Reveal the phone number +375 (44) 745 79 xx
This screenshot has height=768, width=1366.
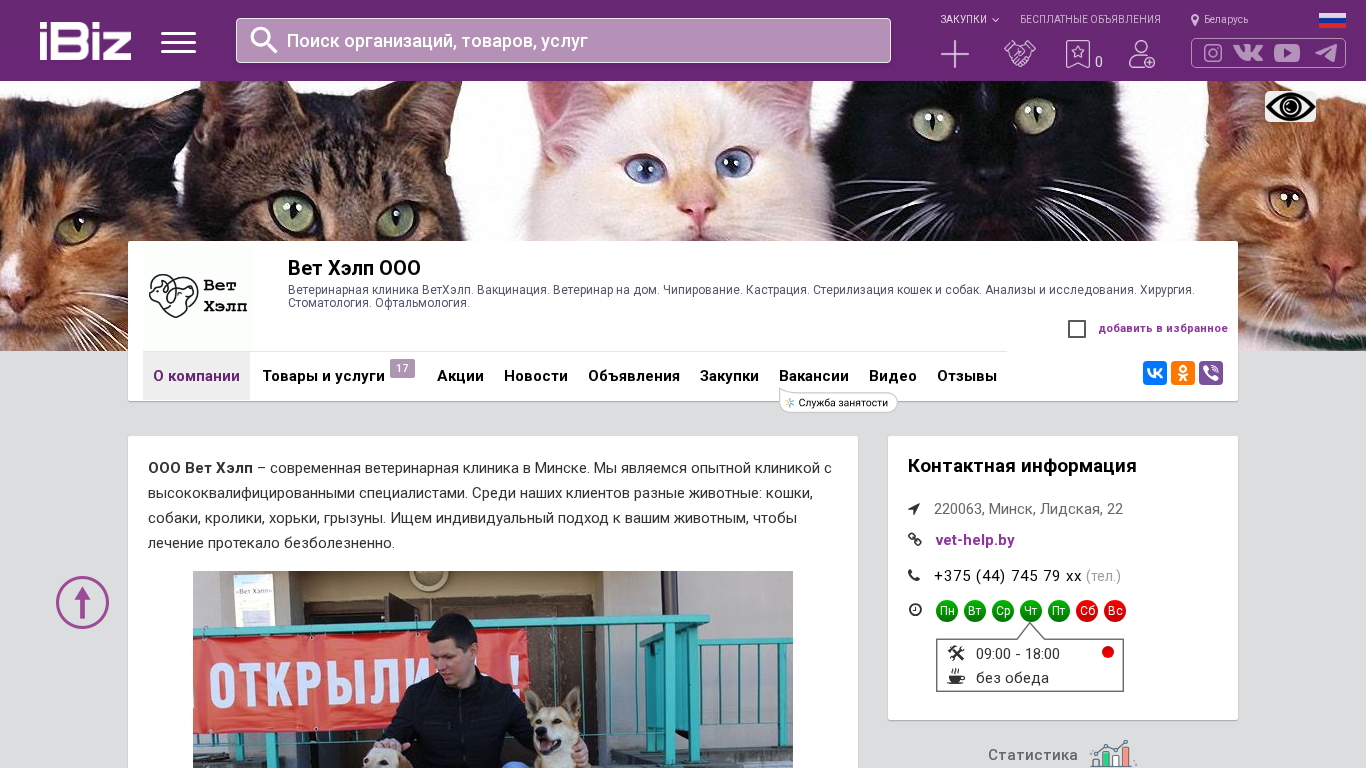[x=1008, y=576]
